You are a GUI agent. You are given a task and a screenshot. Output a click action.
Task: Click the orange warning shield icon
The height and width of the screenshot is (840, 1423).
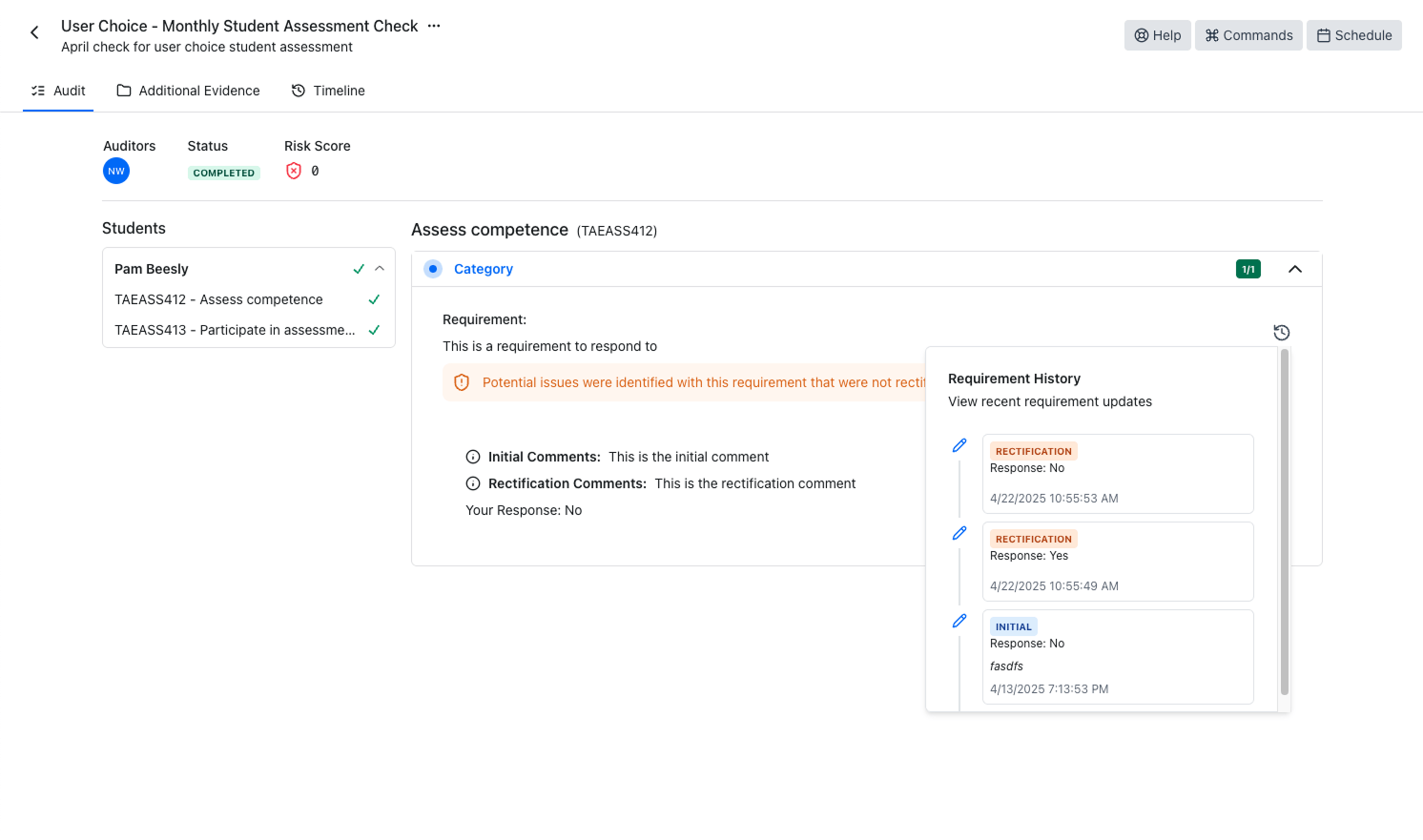coord(462,382)
